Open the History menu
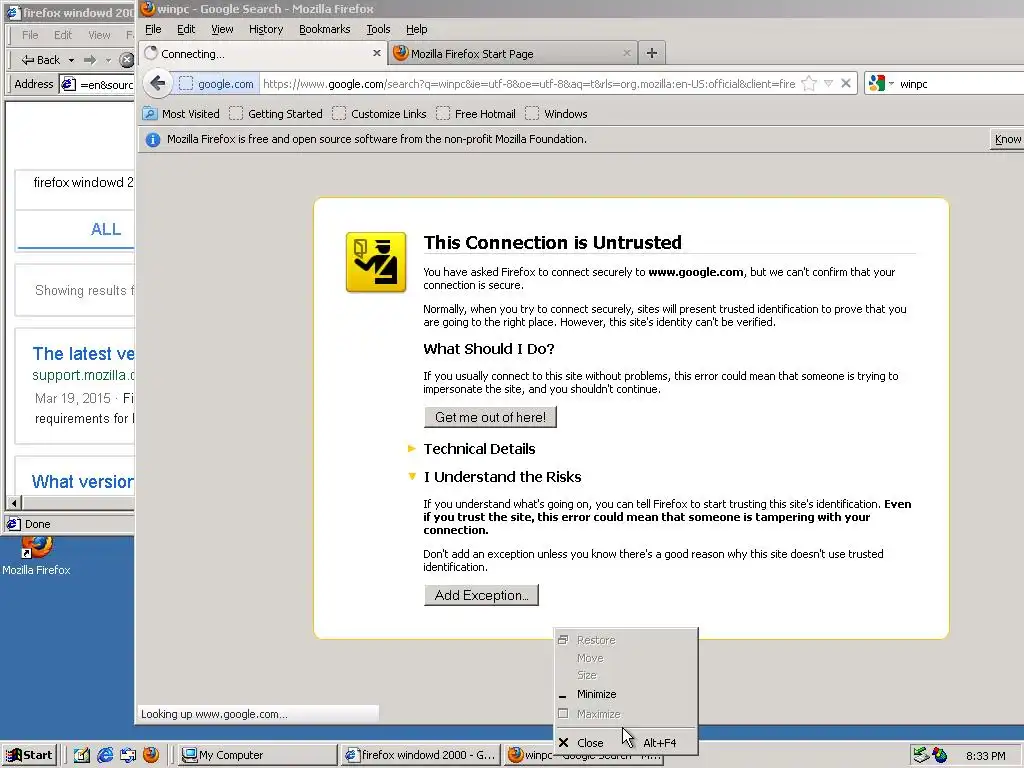Image resolution: width=1024 pixels, height=768 pixels. (266, 29)
